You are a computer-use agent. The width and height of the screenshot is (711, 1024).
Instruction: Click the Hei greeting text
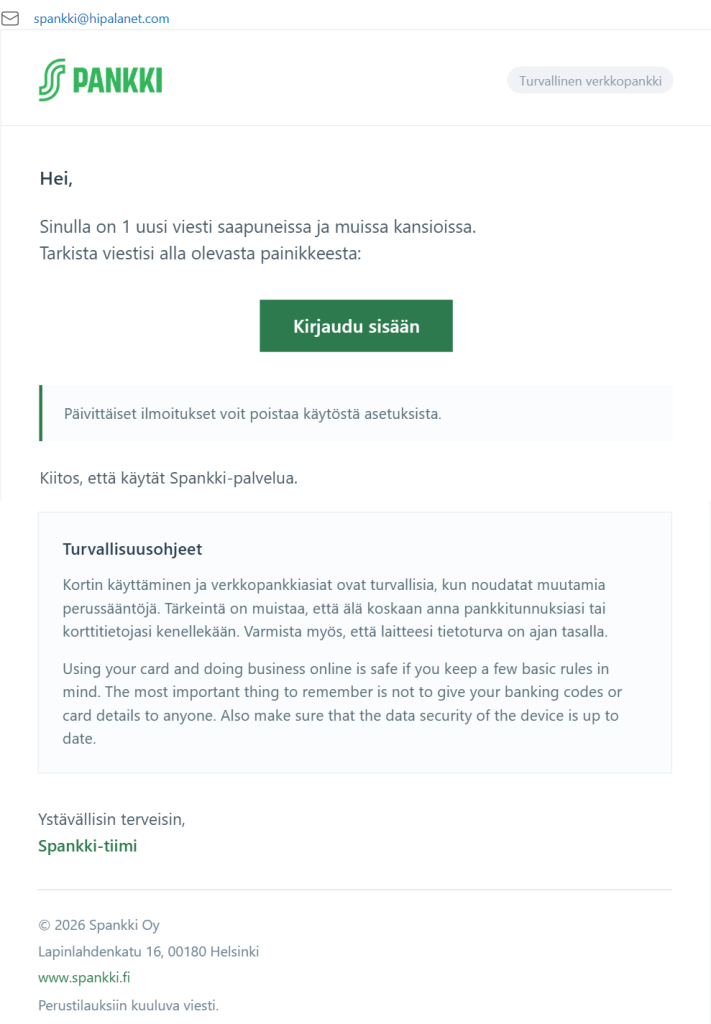56,179
